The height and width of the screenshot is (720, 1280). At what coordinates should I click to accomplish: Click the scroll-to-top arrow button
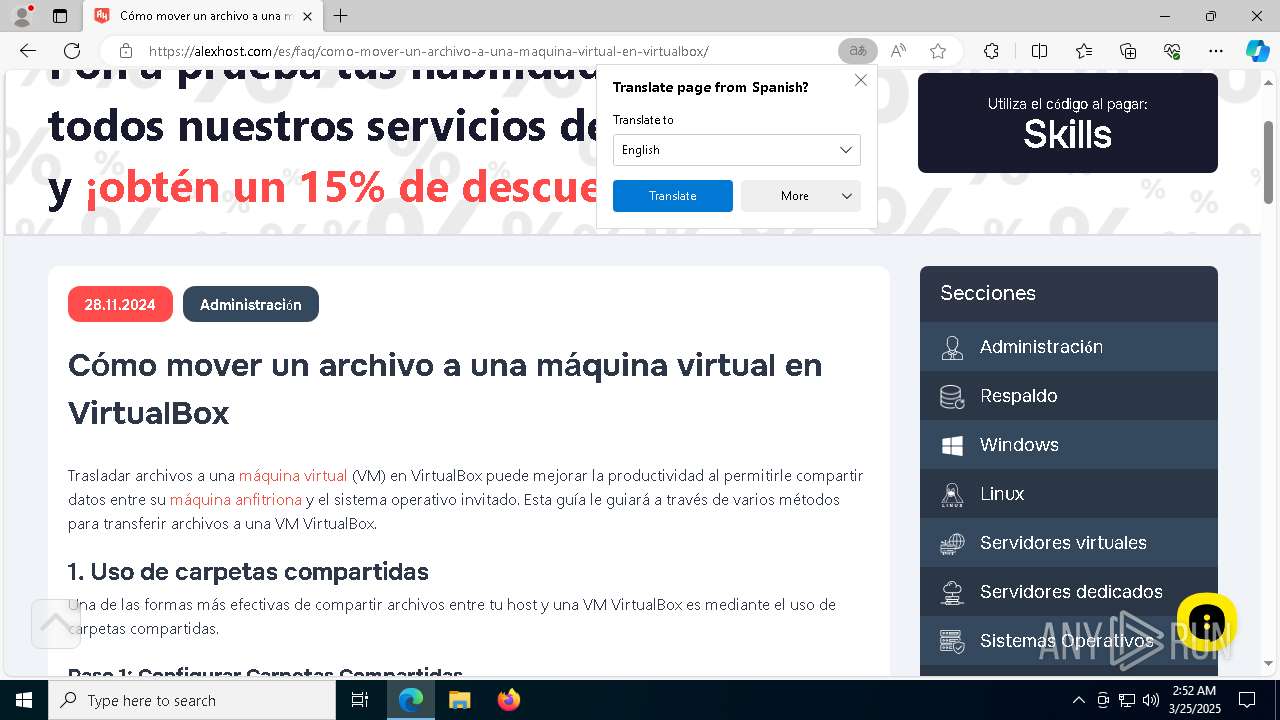(56, 624)
